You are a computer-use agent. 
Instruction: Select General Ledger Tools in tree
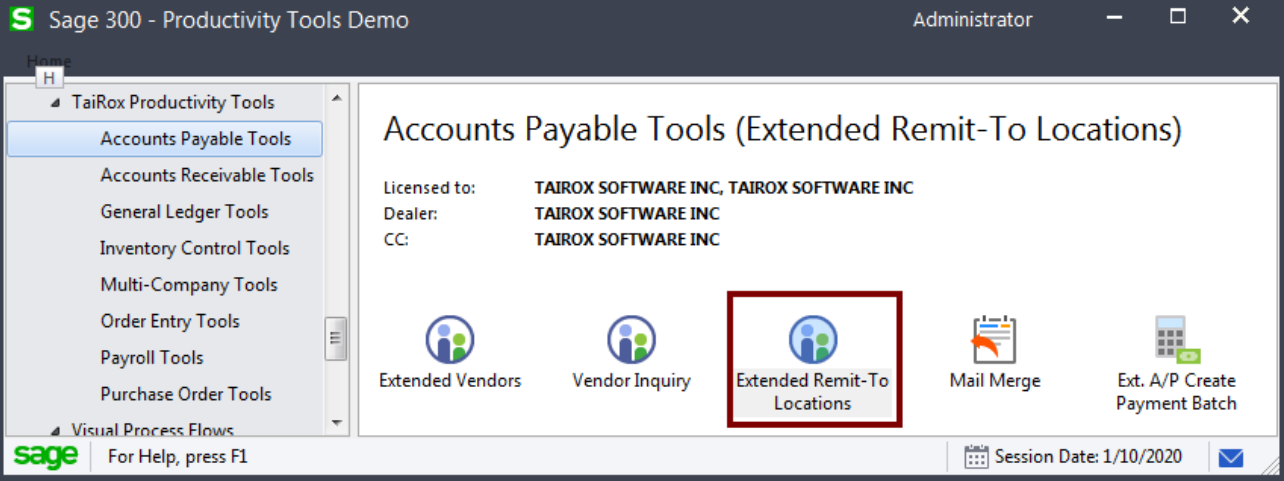(184, 212)
